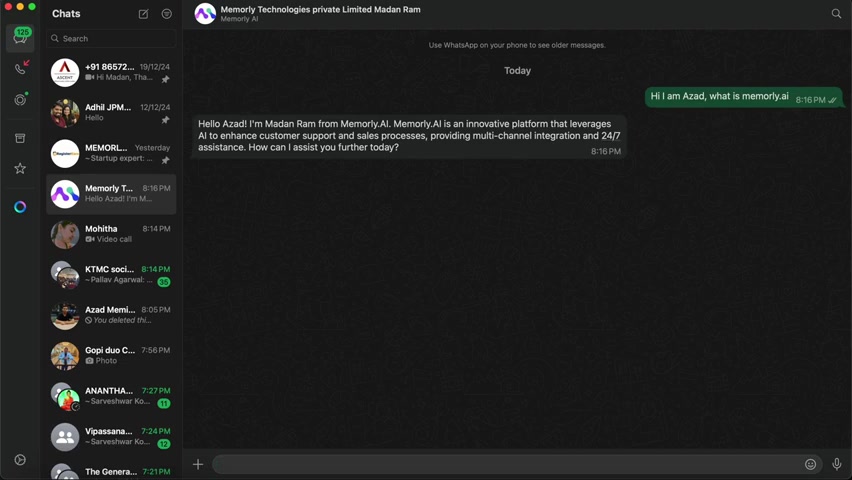
Task: Open Starred messages icon
Action: click(20, 169)
